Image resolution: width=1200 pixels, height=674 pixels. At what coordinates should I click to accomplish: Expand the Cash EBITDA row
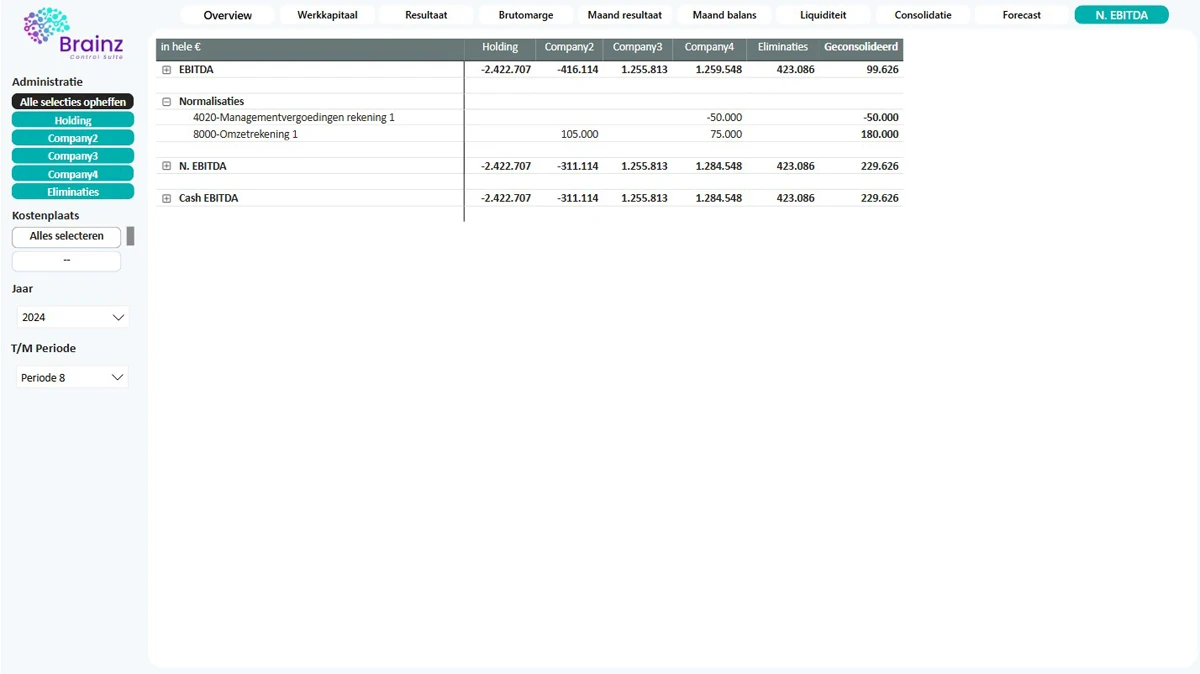tap(167, 198)
